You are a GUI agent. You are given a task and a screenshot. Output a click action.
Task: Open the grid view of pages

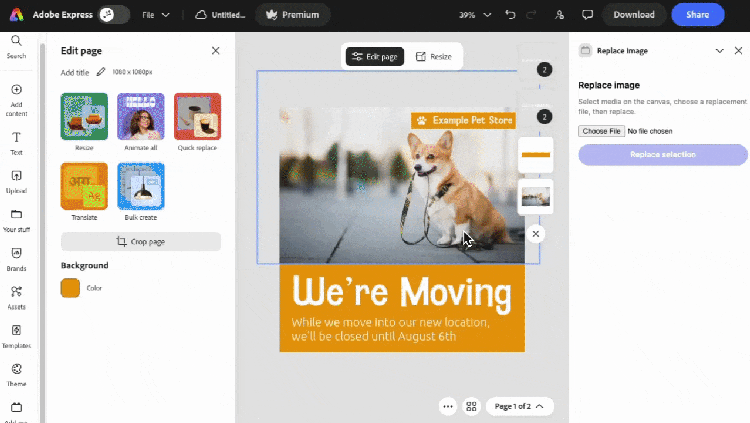tap(471, 406)
